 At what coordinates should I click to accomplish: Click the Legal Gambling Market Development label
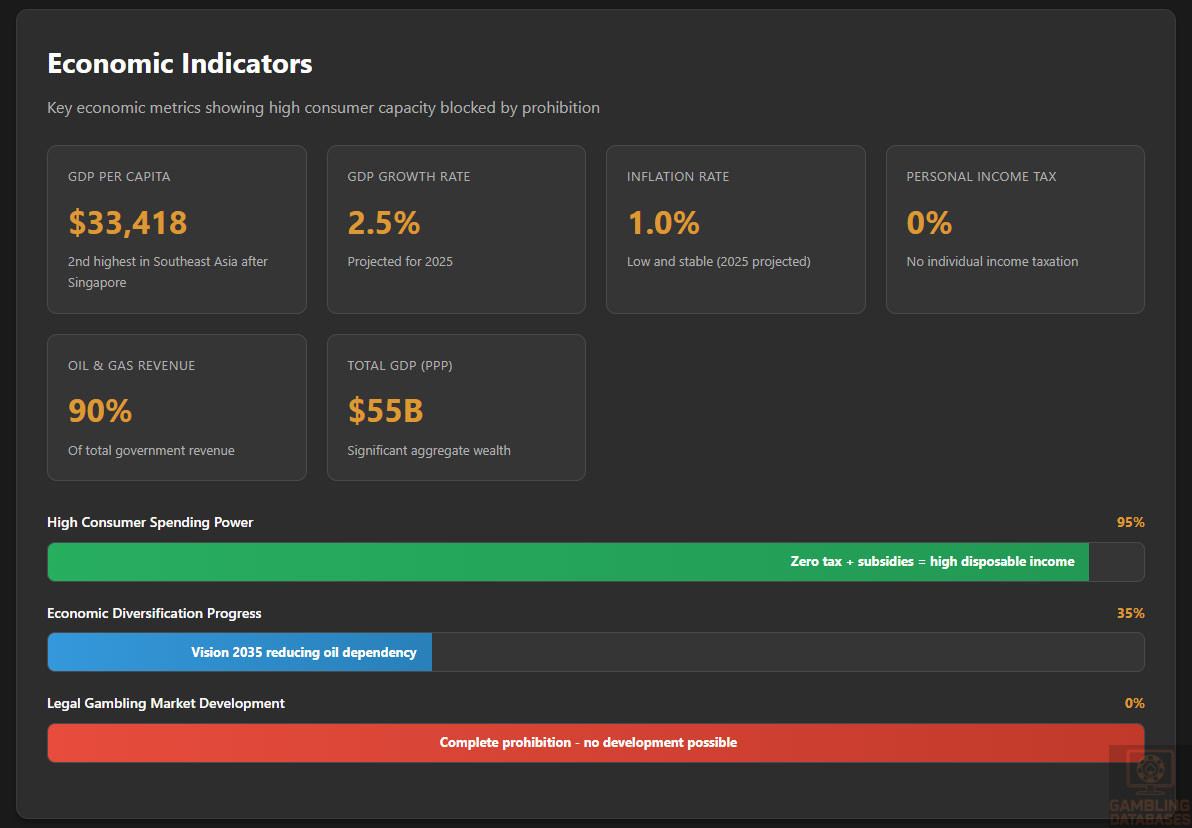click(x=166, y=703)
